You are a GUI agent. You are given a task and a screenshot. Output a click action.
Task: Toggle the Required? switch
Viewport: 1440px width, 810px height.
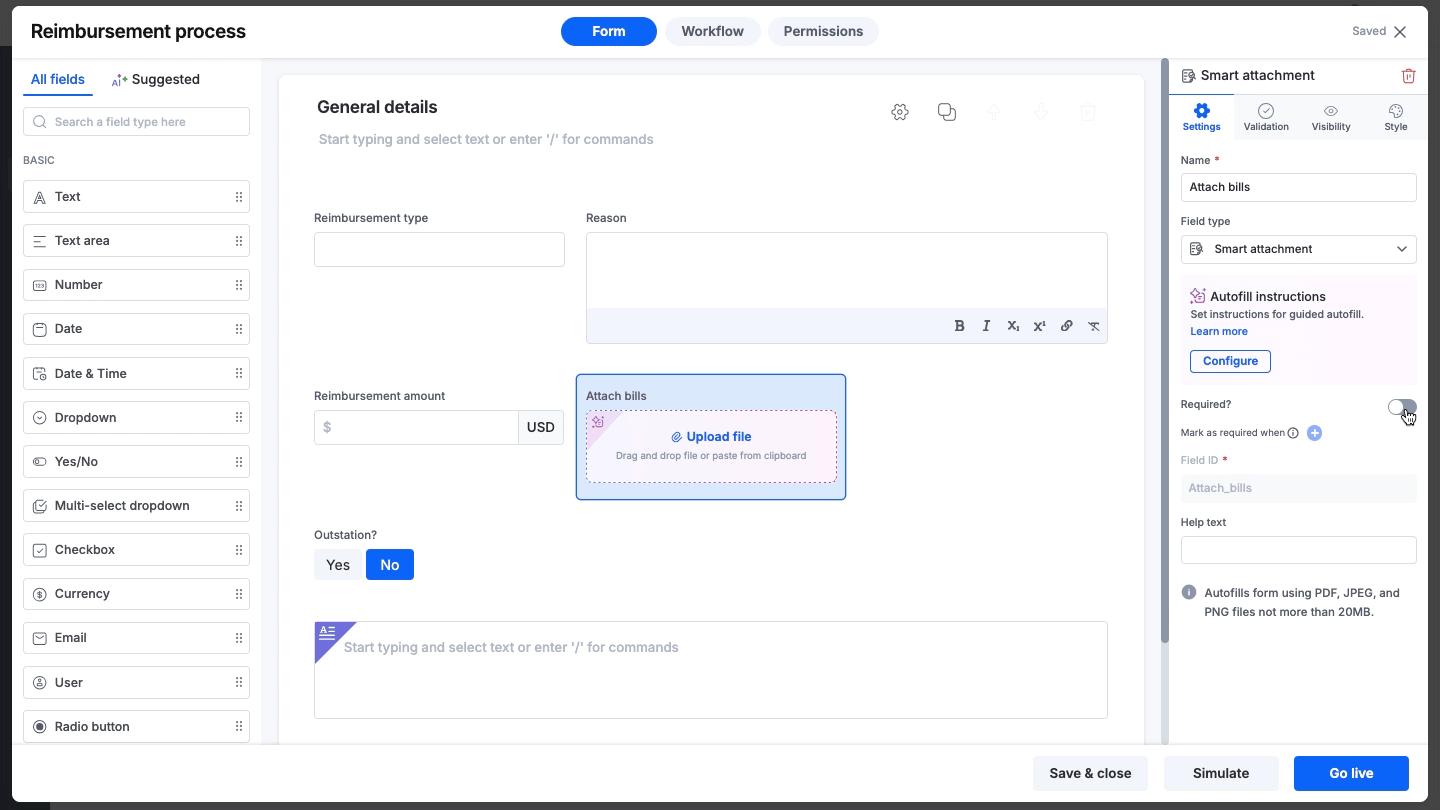pos(1402,407)
